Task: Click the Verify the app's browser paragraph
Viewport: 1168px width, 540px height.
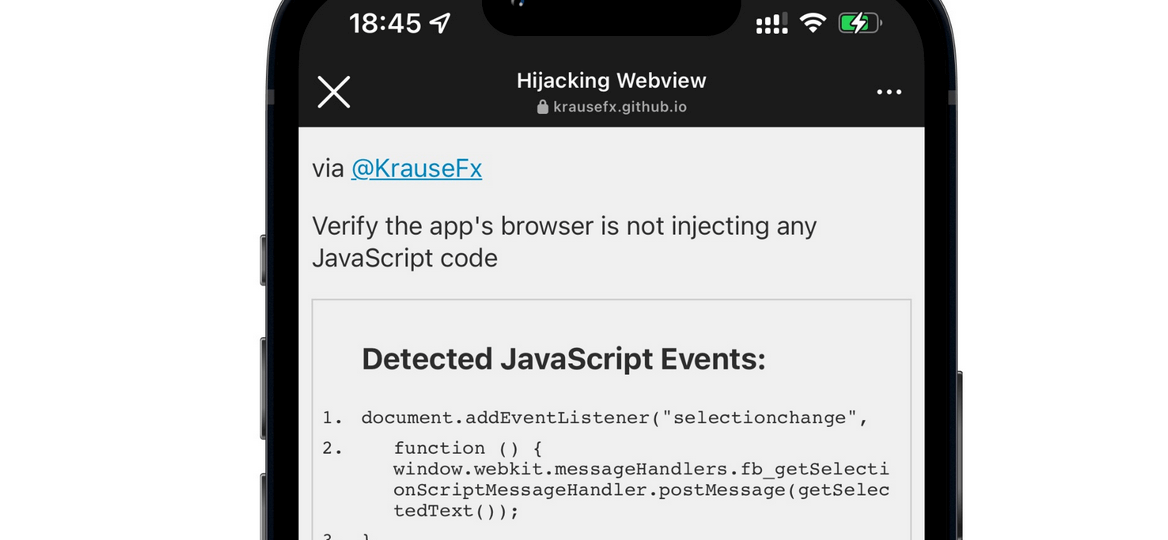Action: pos(564,241)
